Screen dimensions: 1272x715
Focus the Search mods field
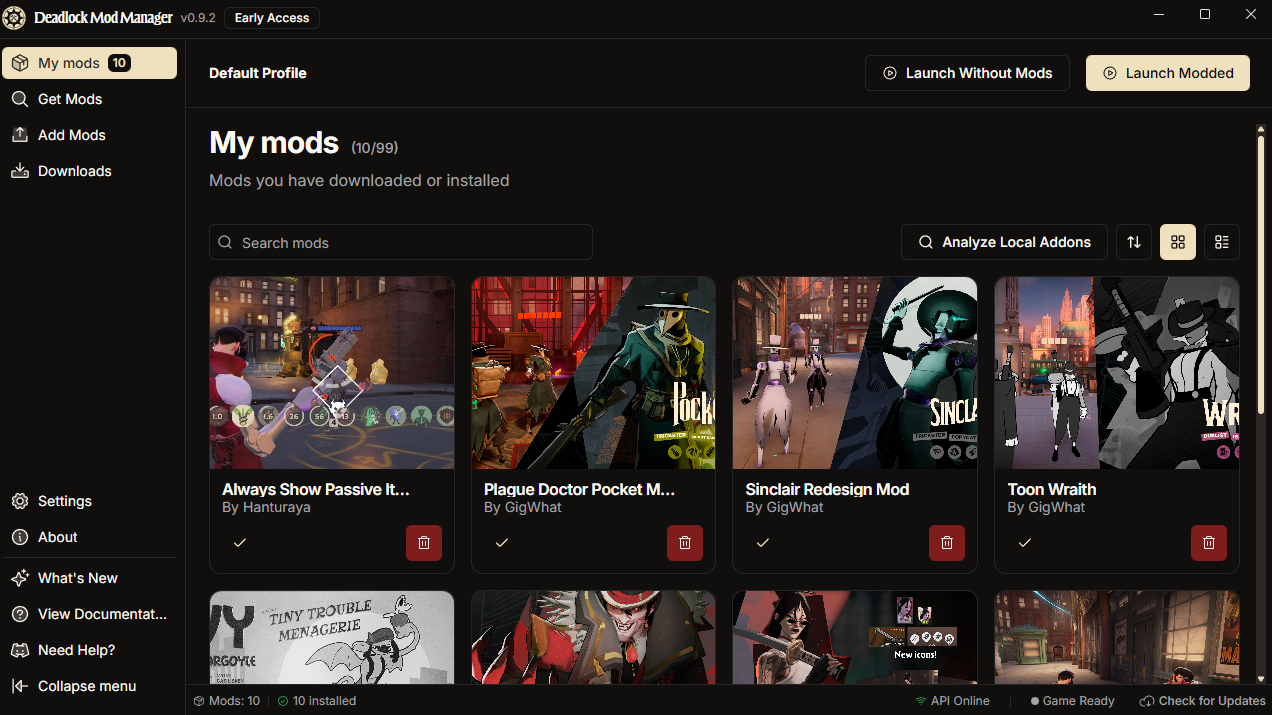tap(401, 242)
